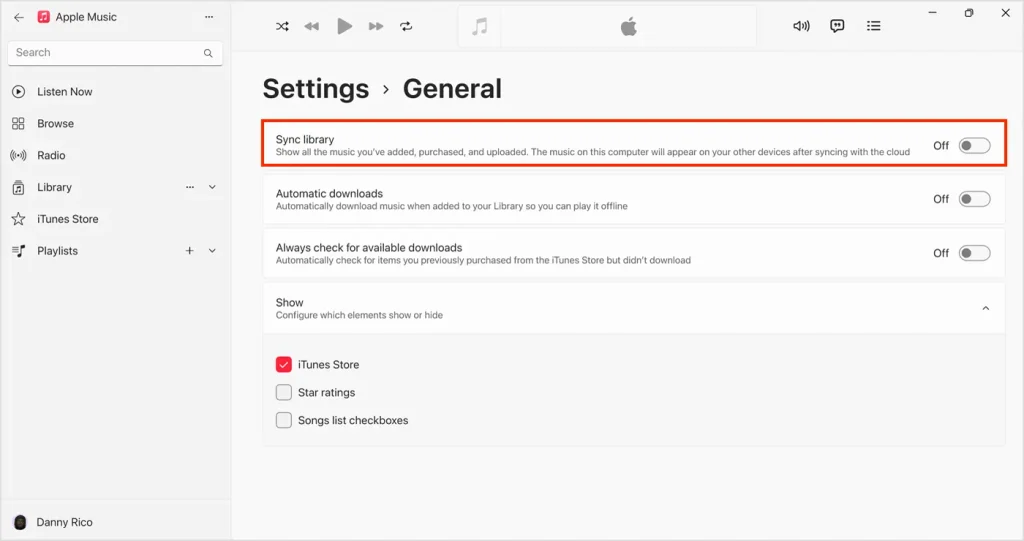Click the Listen Now play circle icon
Viewport: 1024px width, 541px height.
[x=18, y=92]
